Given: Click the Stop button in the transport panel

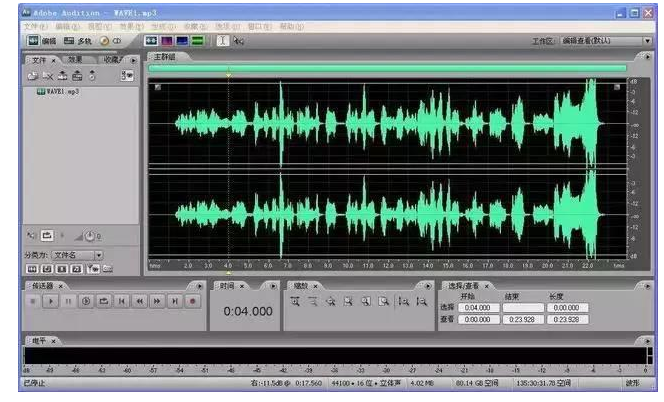Looking at the screenshot, I should click(33, 301).
